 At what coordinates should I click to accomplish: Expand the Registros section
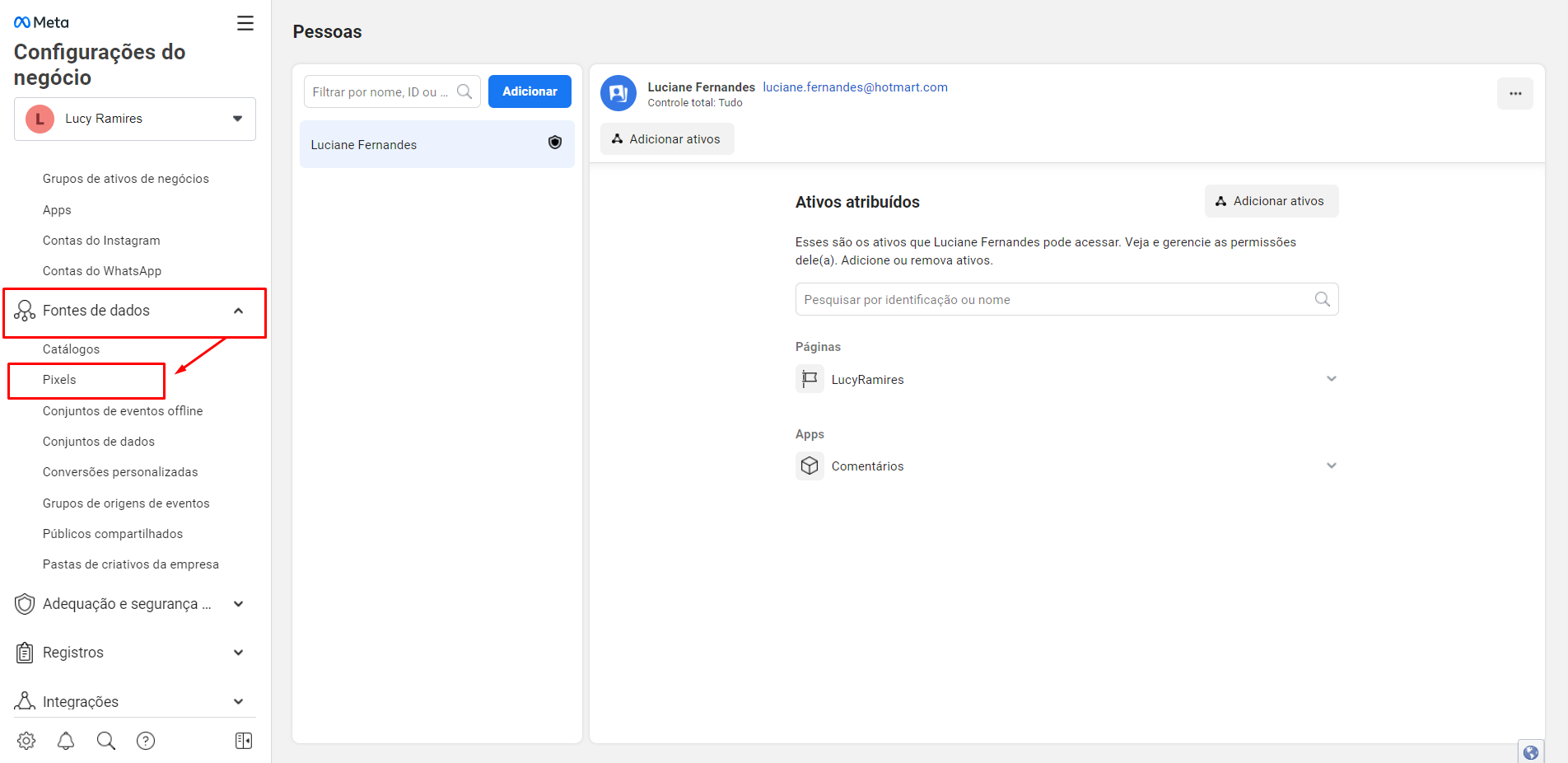(238, 653)
